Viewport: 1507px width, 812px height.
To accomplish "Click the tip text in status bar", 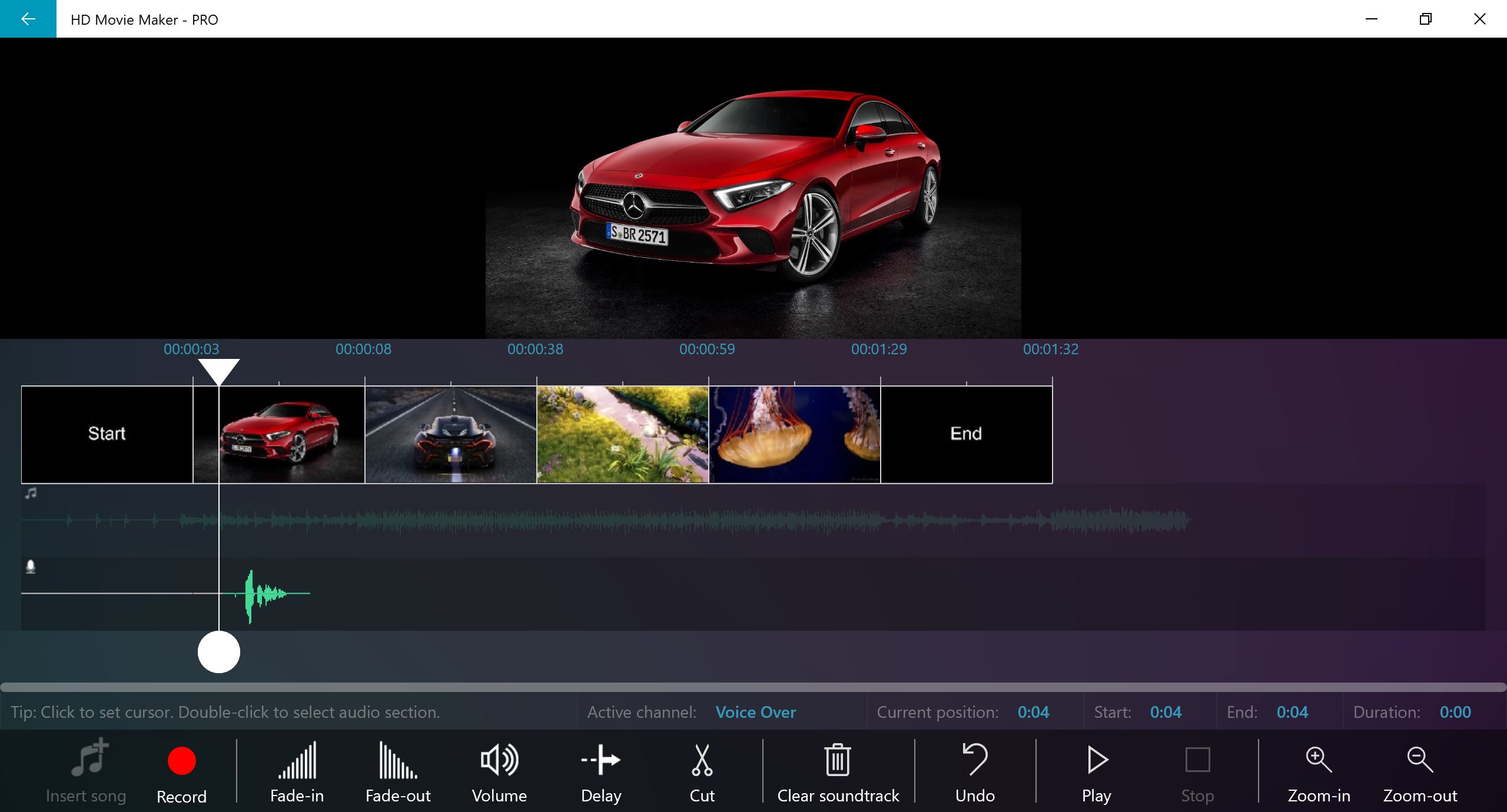I will 225,712.
